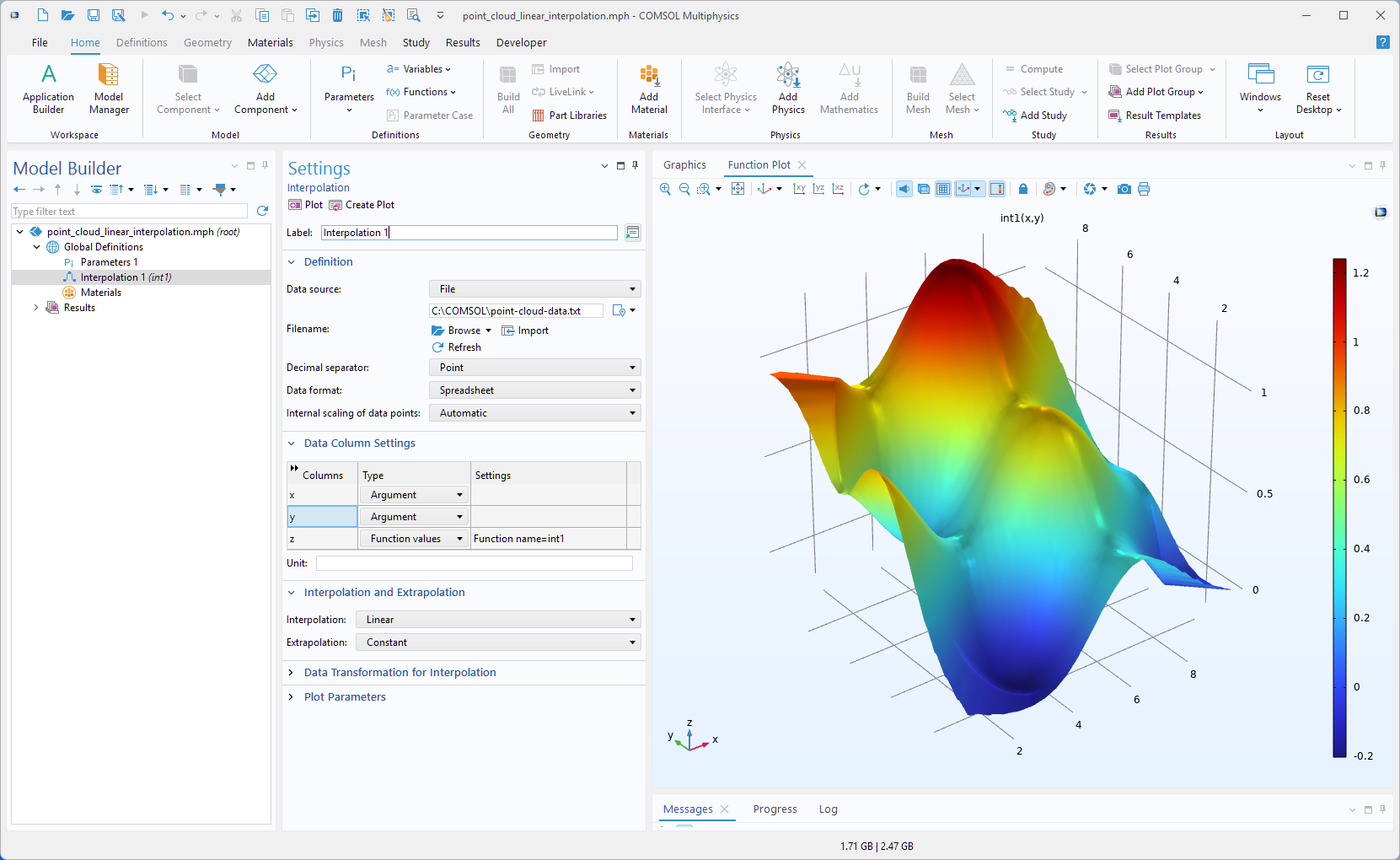
Task: Click the delete trash icon
Action: 337,15
